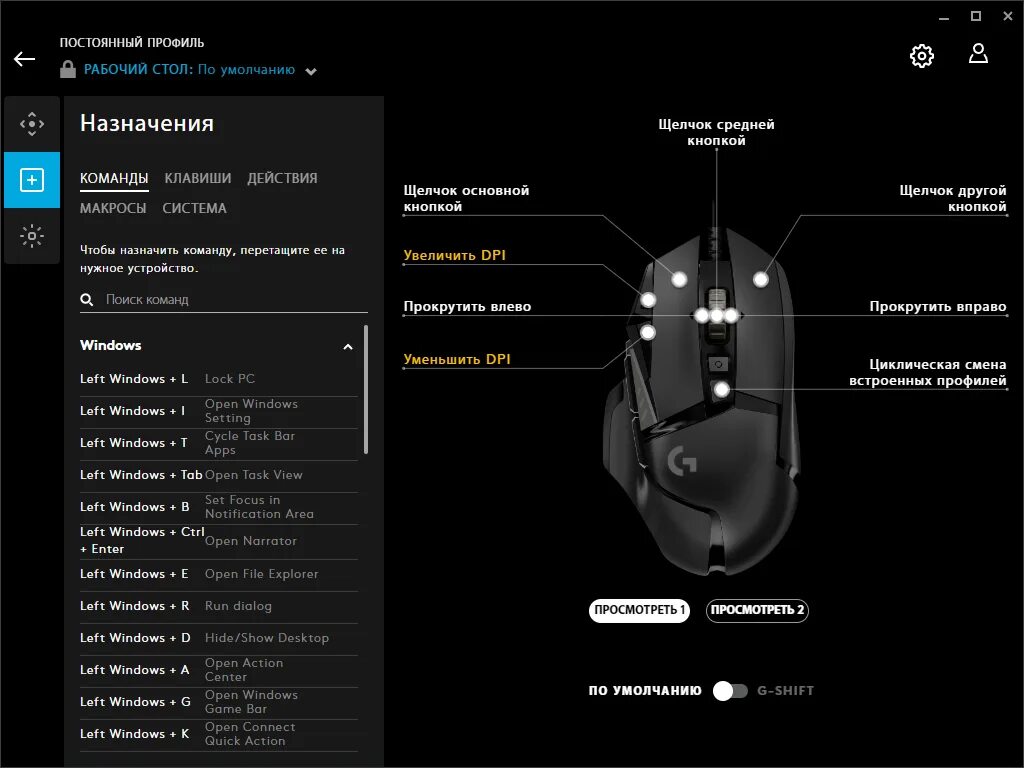Open settings with the gear icon
Image resolution: width=1024 pixels, height=768 pixels.
921,56
